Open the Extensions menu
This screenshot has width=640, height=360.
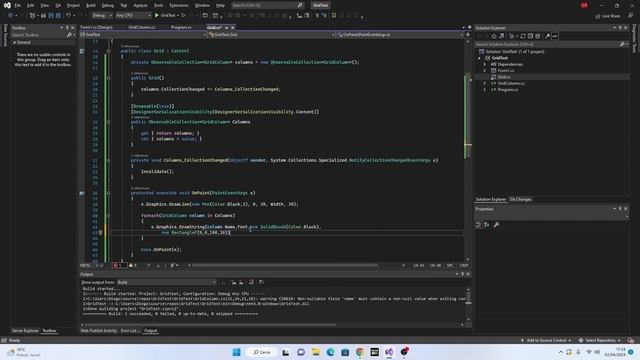click(179, 5)
